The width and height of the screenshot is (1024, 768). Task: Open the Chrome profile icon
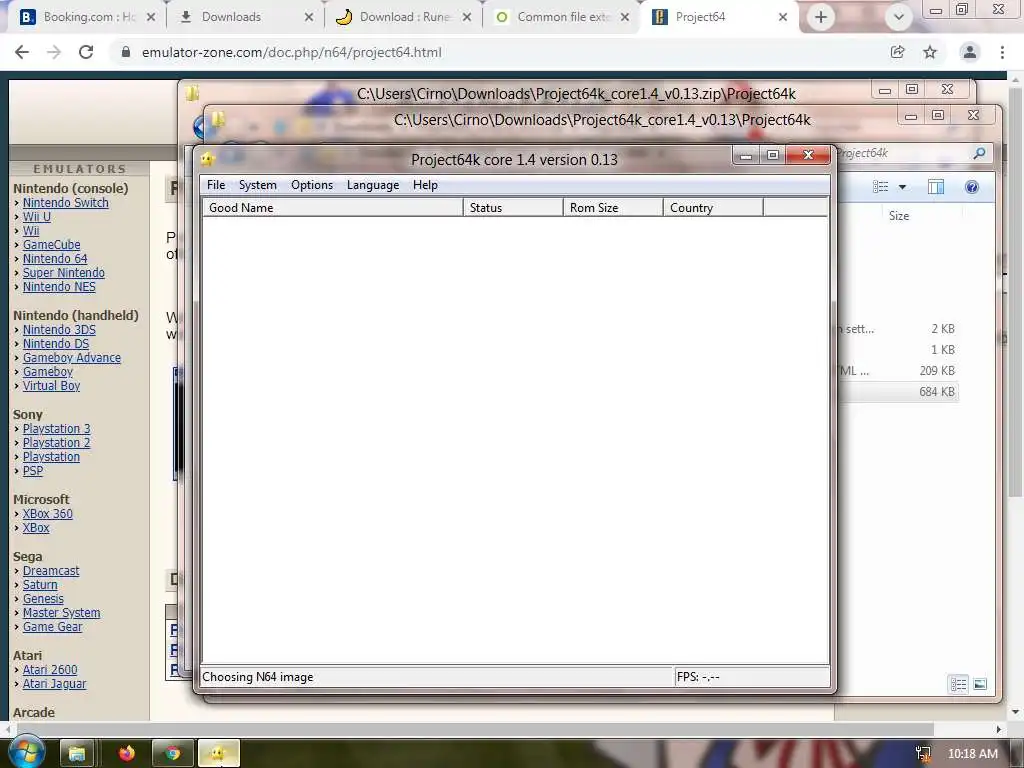click(x=970, y=52)
